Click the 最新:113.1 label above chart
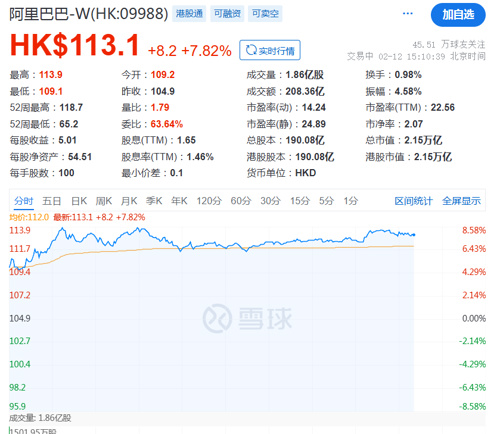This screenshot has height=434, width=500. [x=73, y=218]
